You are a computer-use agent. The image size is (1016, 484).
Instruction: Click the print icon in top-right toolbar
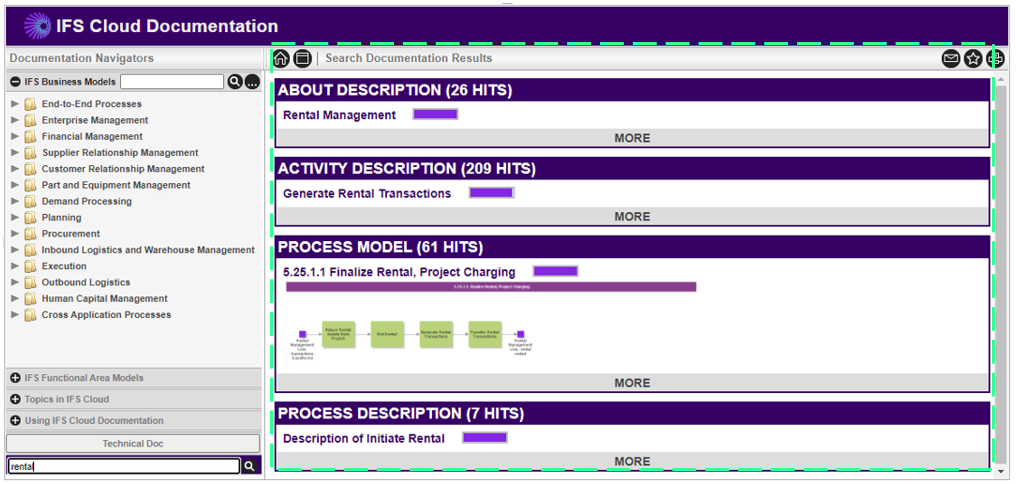click(995, 59)
